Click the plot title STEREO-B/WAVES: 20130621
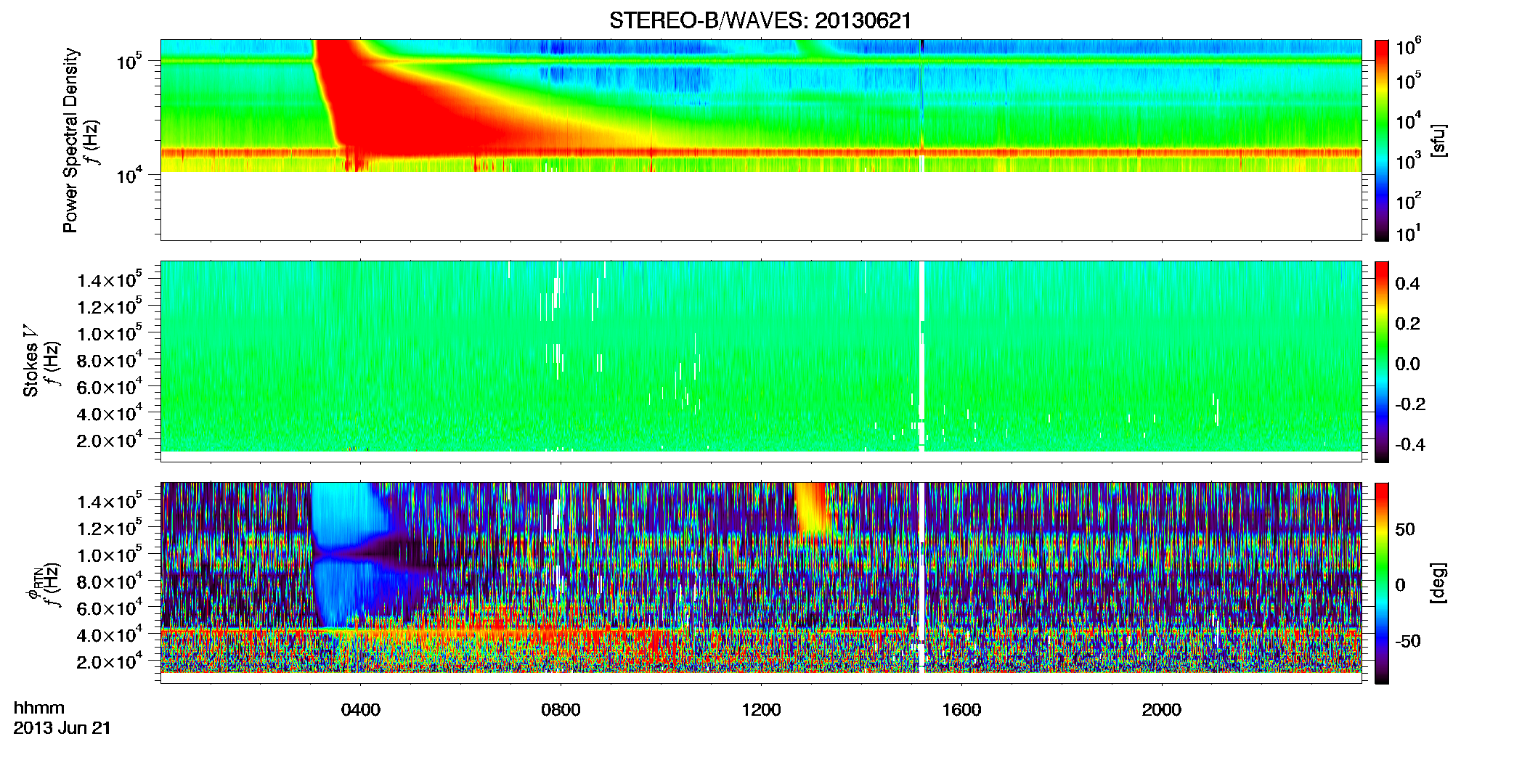1522x784 pixels. pyautogui.click(x=760, y=20)
